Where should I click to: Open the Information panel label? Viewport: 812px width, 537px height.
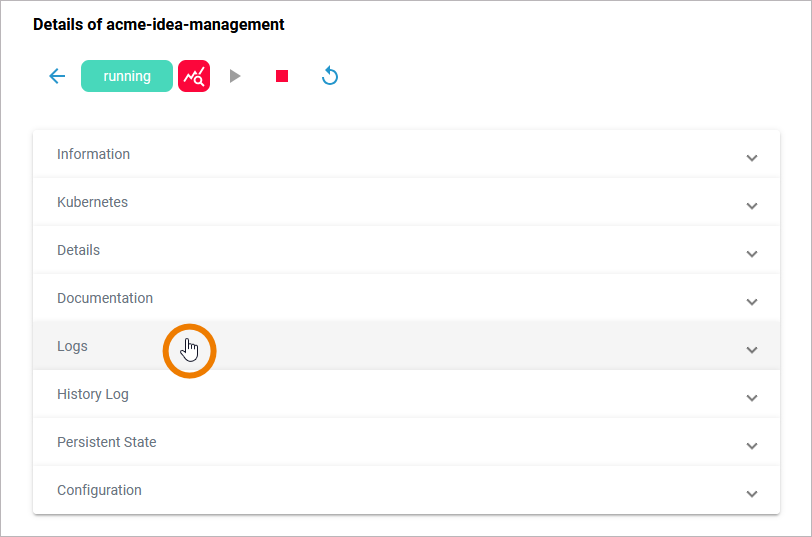point(93,154)
